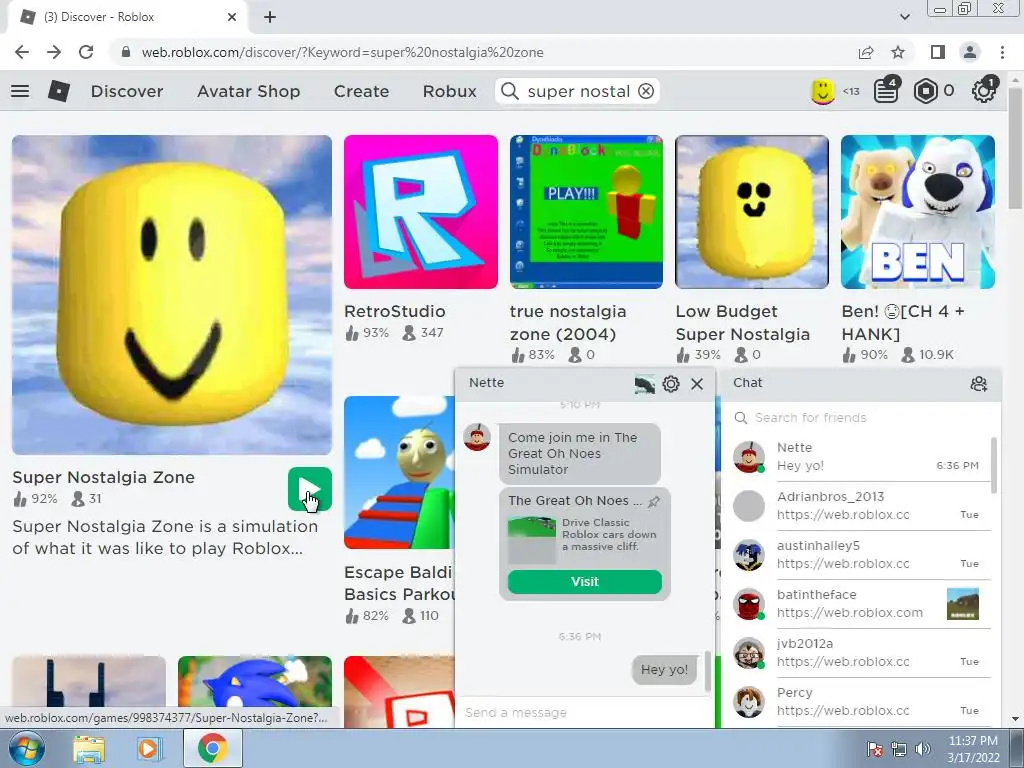Click the Search for friends field
Image resolution: width=1024 pixels, height=768 pixels.
pyautogui.click(x=861, y=418)
